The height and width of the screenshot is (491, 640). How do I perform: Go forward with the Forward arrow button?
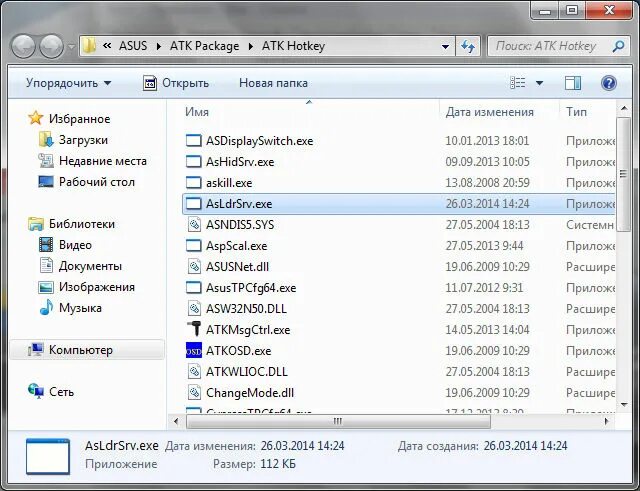click(51, 46)
